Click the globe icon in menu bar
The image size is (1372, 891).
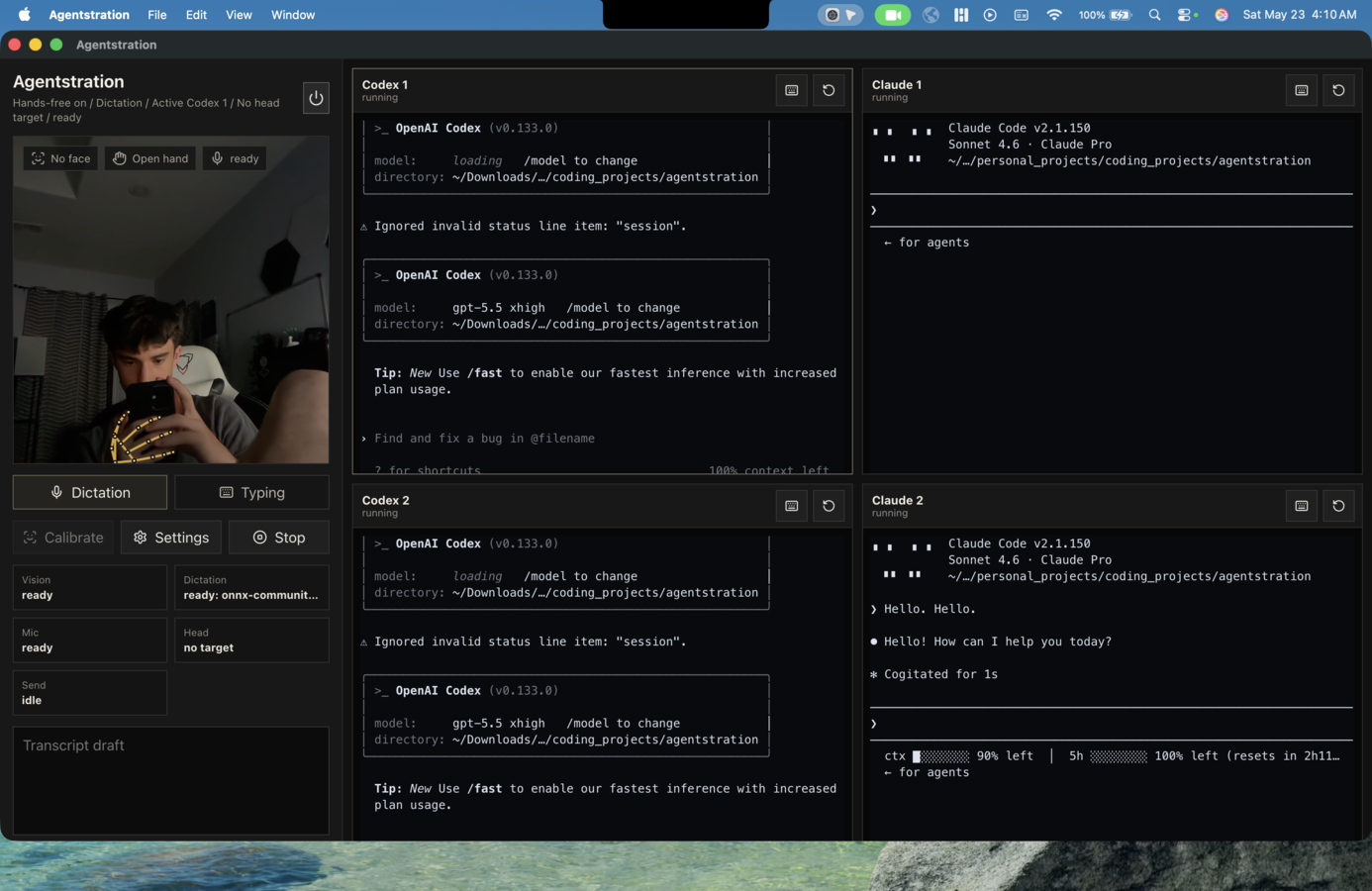pyautogui.click(x=931, y=15)
